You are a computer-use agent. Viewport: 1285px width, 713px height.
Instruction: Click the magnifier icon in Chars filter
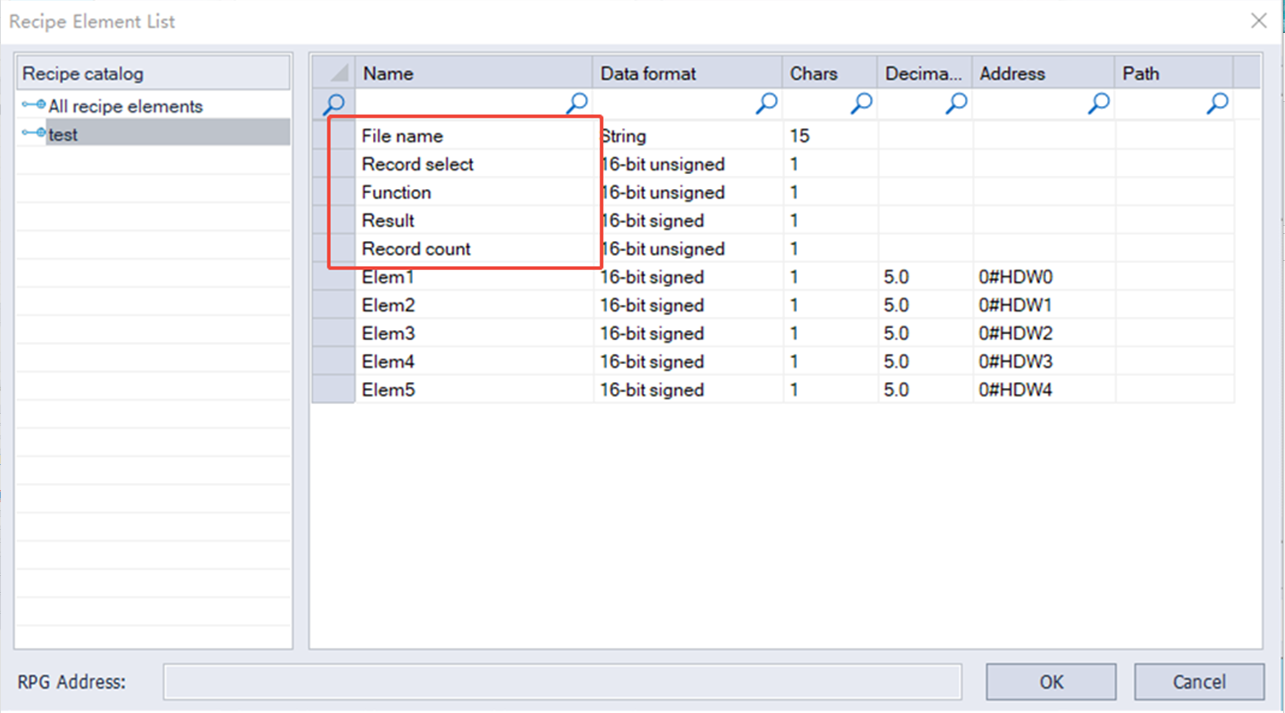click(x=861, y=103)
